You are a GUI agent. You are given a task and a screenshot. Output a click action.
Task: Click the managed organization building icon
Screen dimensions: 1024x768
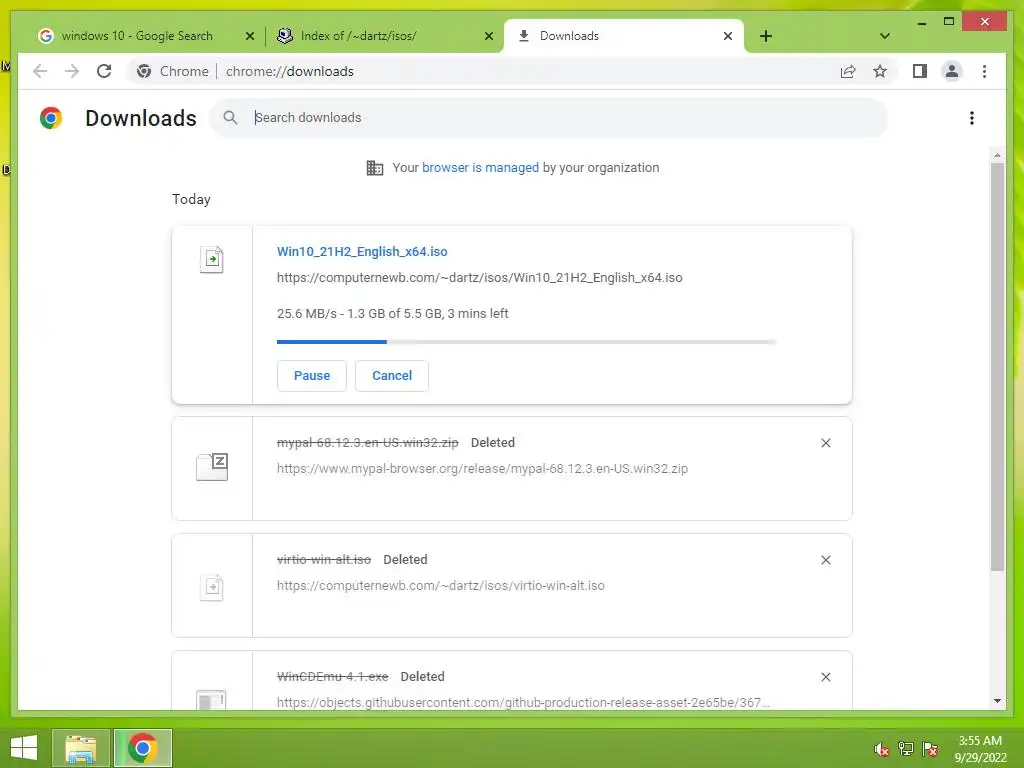pos(375,168)
